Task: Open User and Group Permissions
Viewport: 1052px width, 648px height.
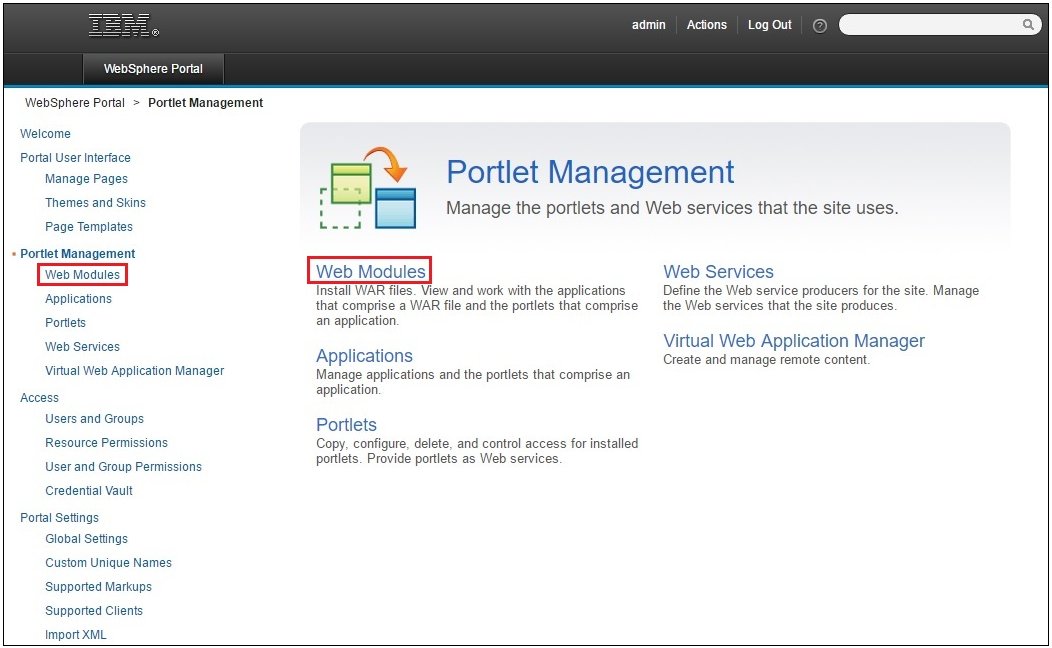Action: click(x=123, y=467)
